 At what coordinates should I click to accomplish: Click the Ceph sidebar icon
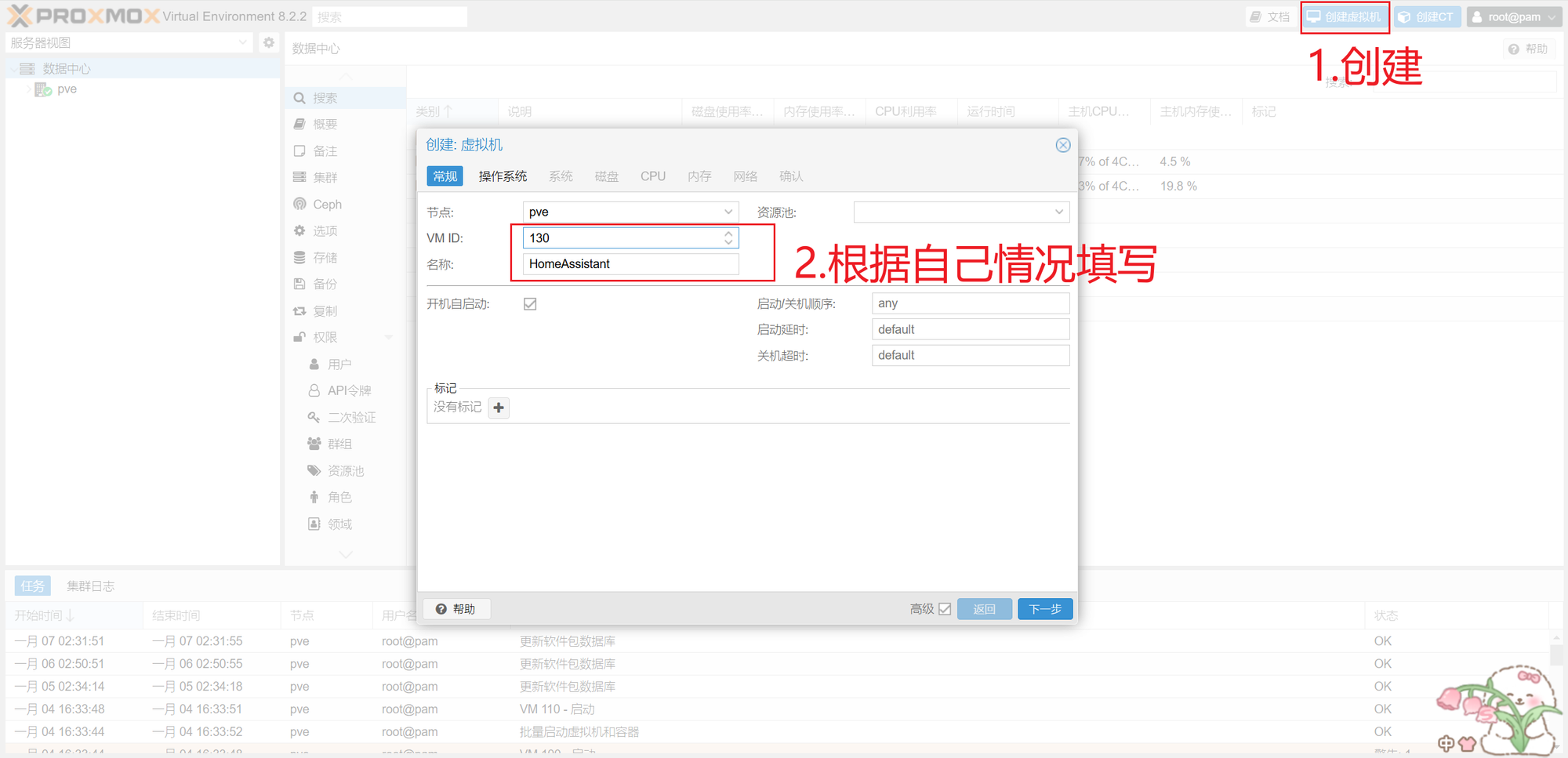click(x=299, y=204)
